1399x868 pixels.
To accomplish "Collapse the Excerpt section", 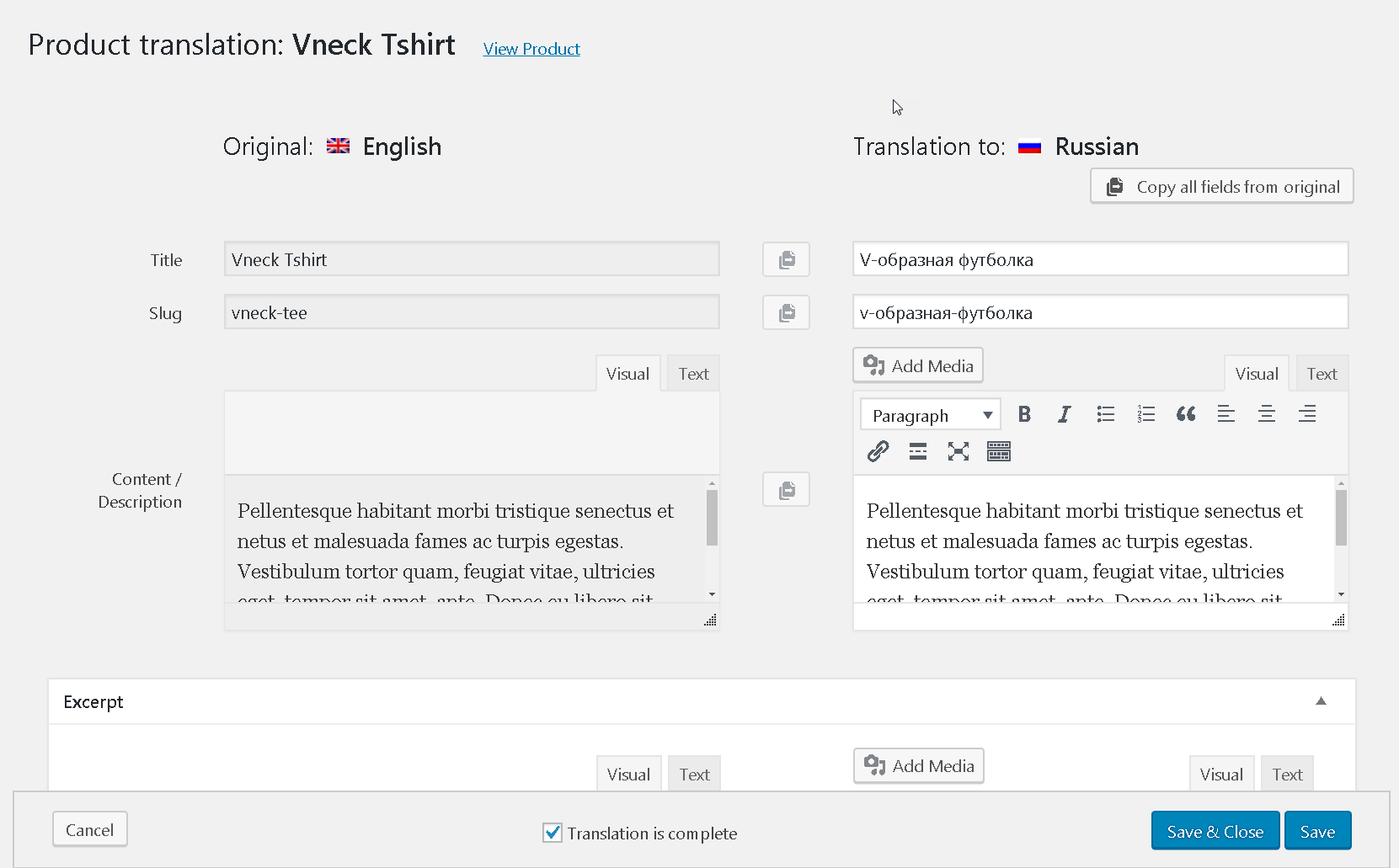I will [x=1321, y=701].
